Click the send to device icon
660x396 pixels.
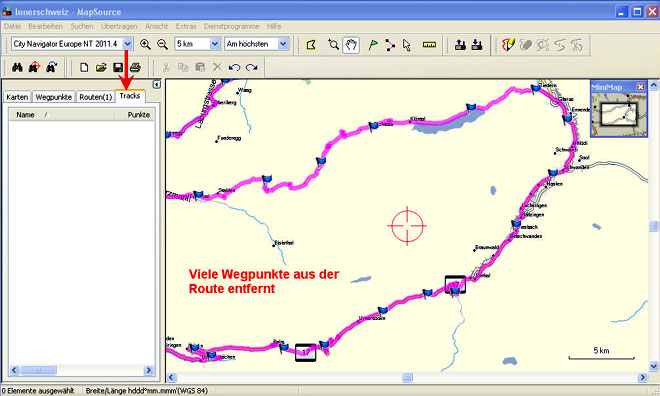(x=460, y=45)
